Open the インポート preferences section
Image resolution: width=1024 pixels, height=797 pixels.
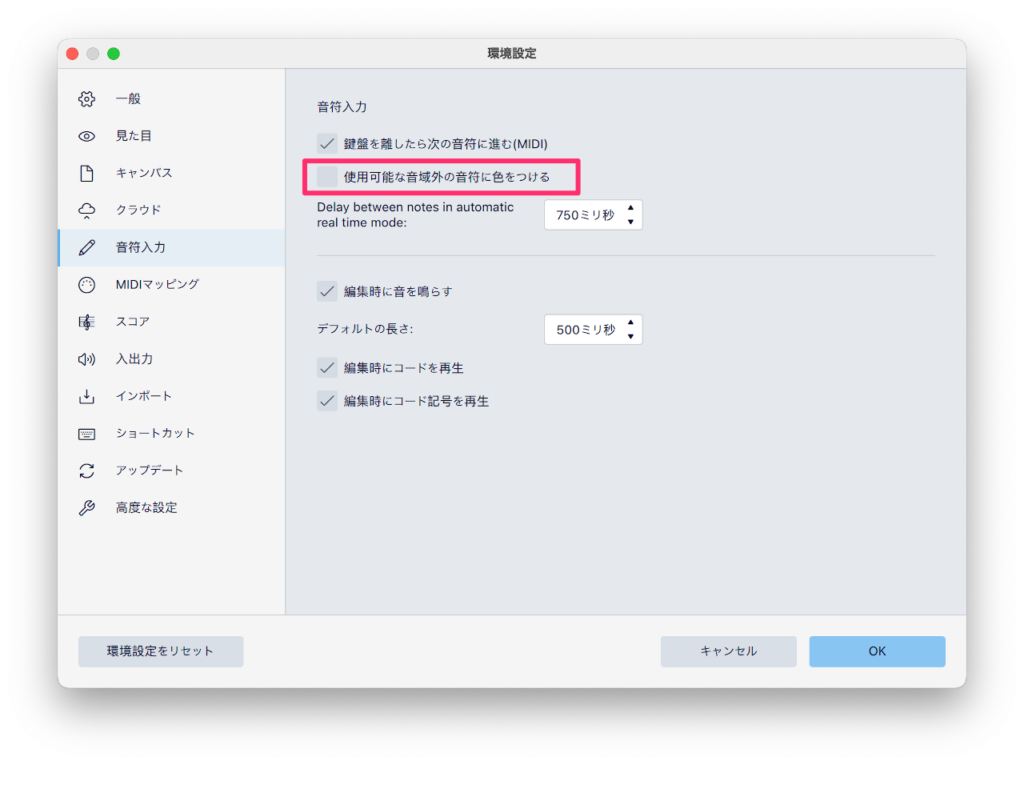(143, 396)
